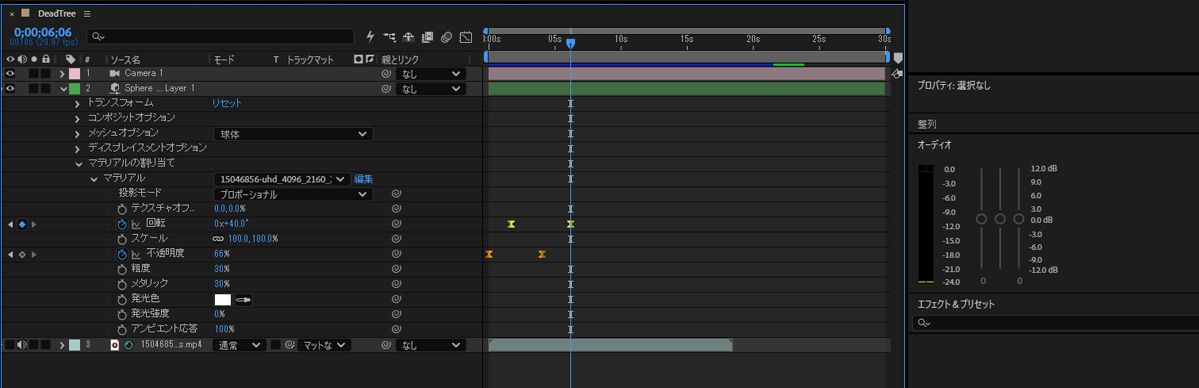
Task: Enable stopwatch for 発光色 property
Action: point(122,299)
